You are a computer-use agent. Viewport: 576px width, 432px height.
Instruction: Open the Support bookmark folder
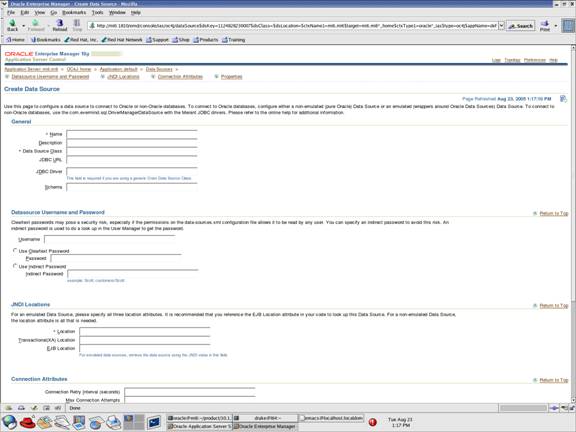[x=158, y=40]
